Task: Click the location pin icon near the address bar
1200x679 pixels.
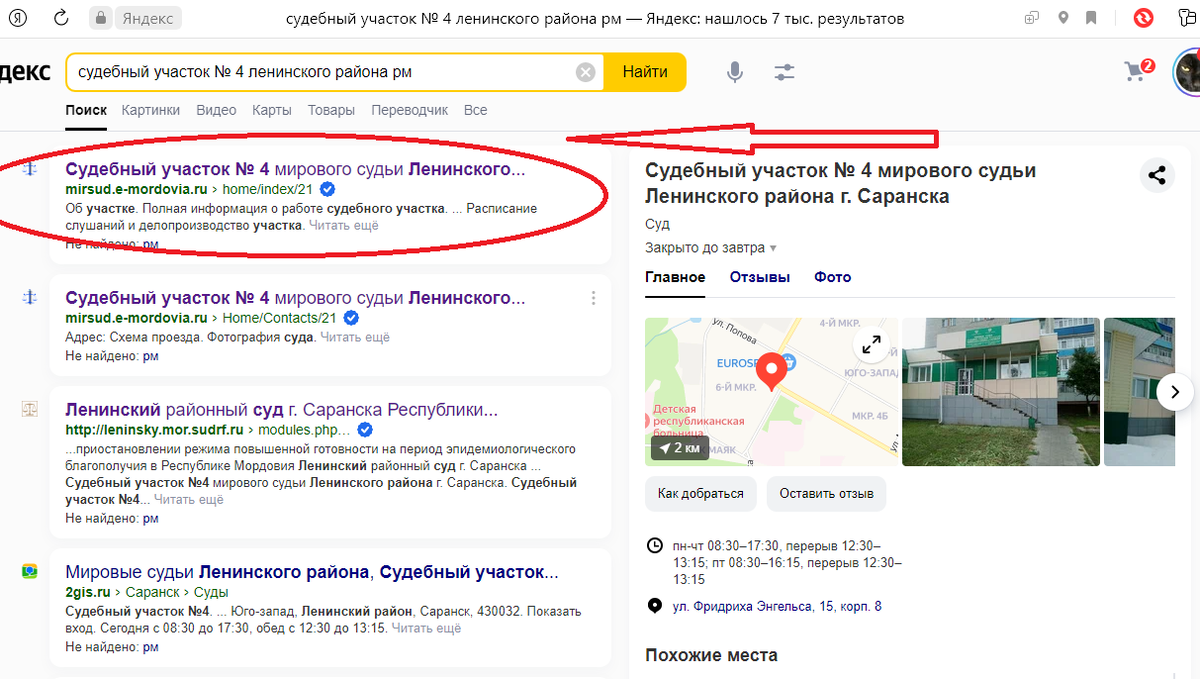Action: click(1063, 17)
